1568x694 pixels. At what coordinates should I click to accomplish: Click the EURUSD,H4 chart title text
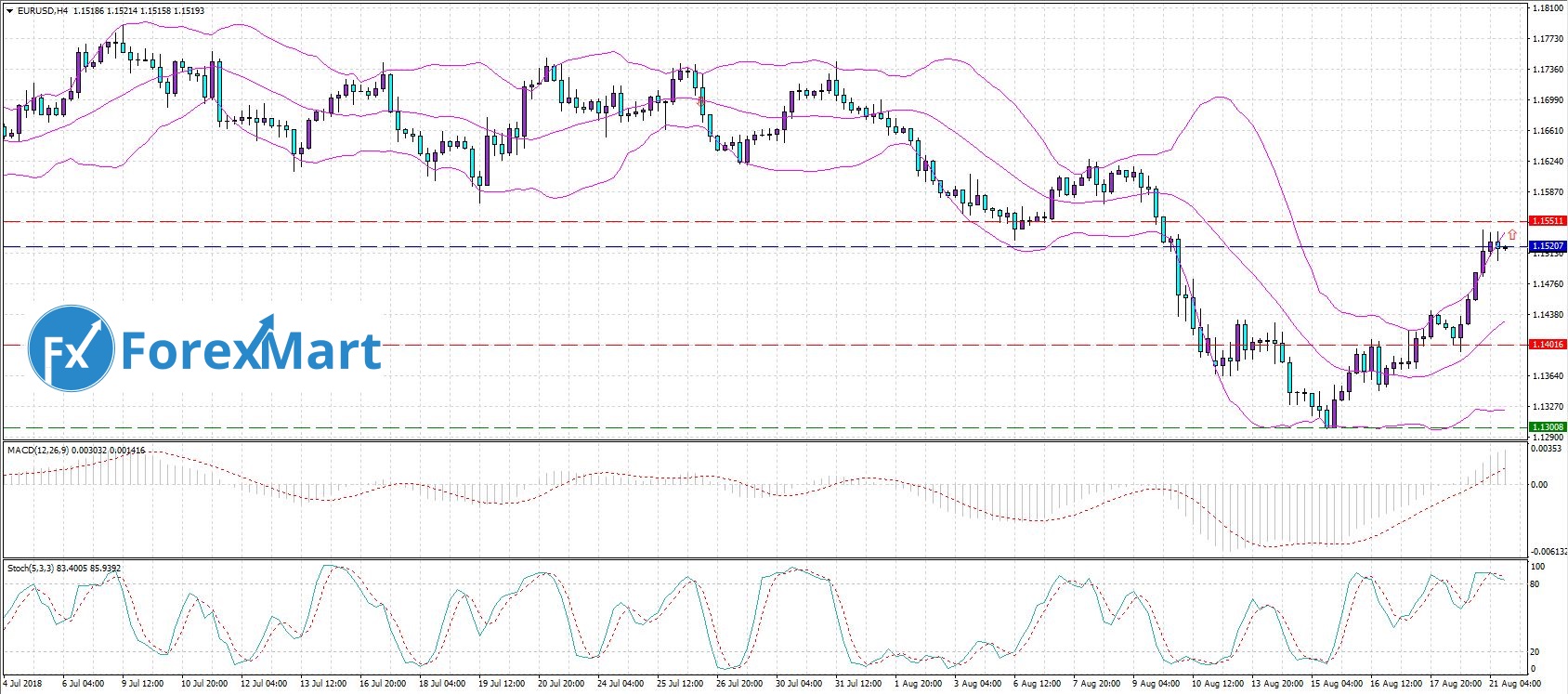[43, 11]
